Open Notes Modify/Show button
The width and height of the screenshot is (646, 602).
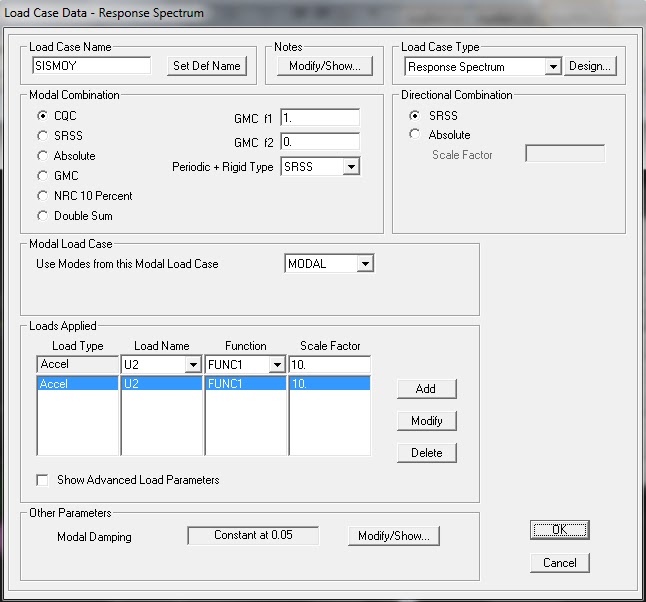(325, 66)
